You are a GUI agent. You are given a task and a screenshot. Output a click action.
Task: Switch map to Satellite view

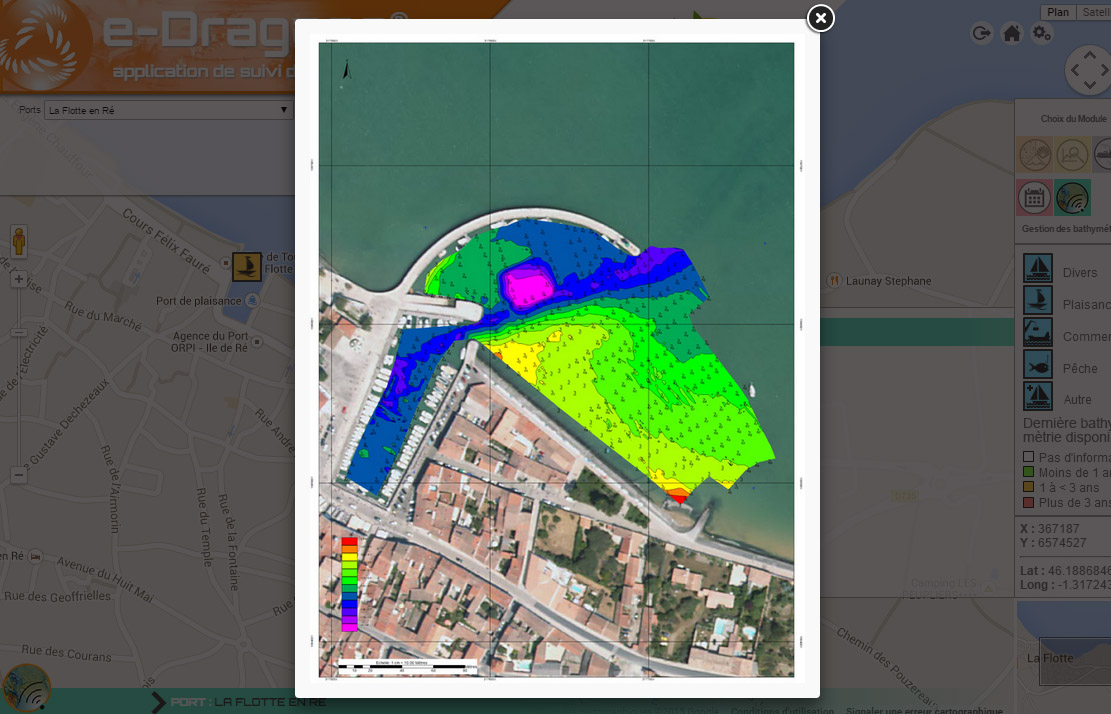click(1094, 12)
